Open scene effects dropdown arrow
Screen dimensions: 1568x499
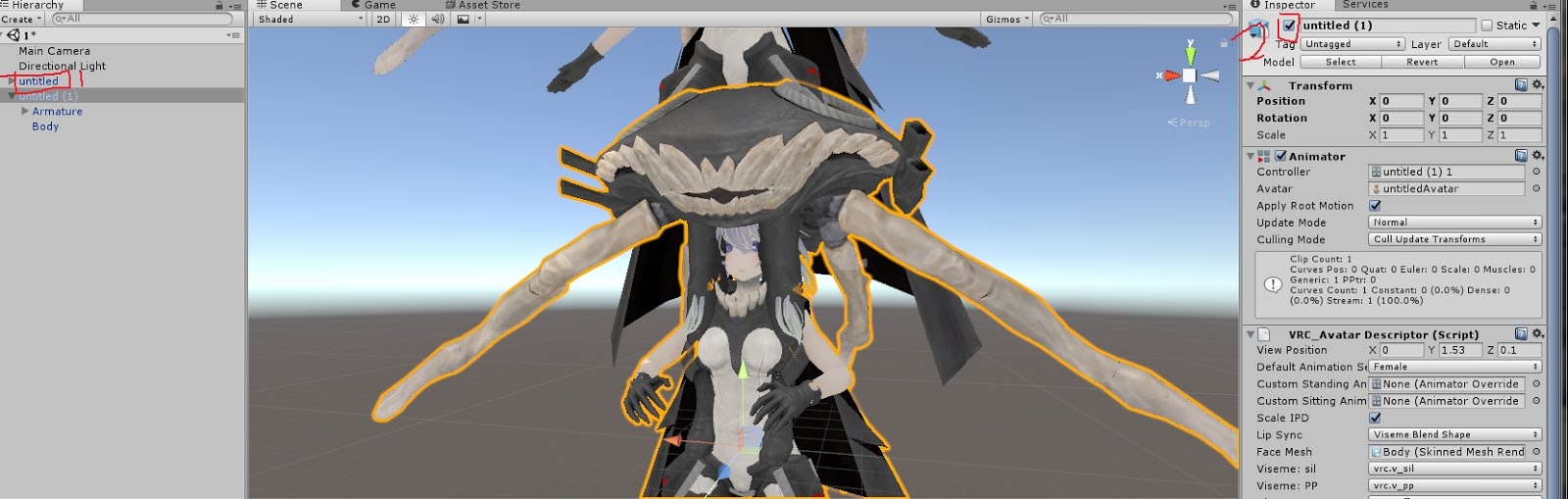[x=479, y=19]
